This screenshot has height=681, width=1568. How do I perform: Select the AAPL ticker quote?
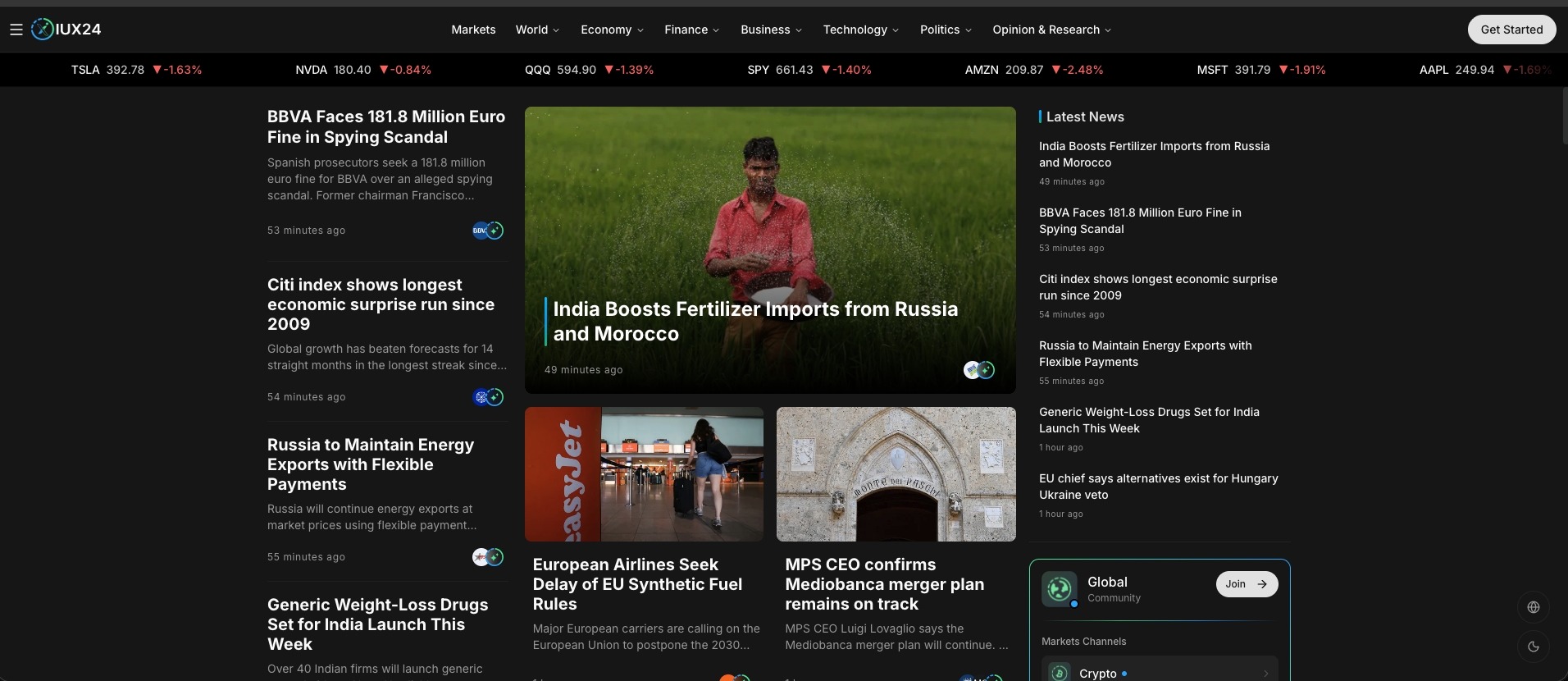(x=1485, y=70)
